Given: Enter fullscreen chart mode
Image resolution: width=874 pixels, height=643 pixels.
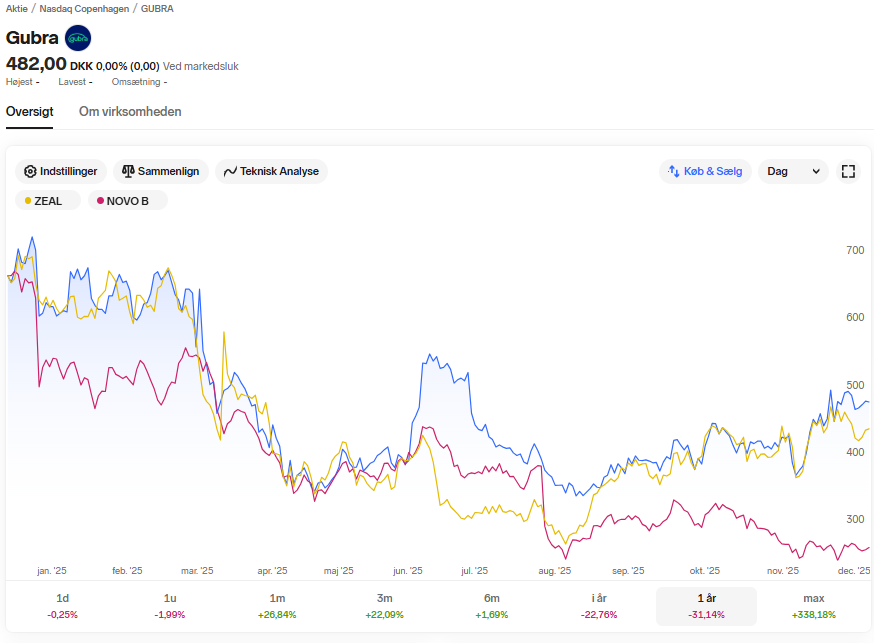Looking at the screenshot, I should click(848, 171).
